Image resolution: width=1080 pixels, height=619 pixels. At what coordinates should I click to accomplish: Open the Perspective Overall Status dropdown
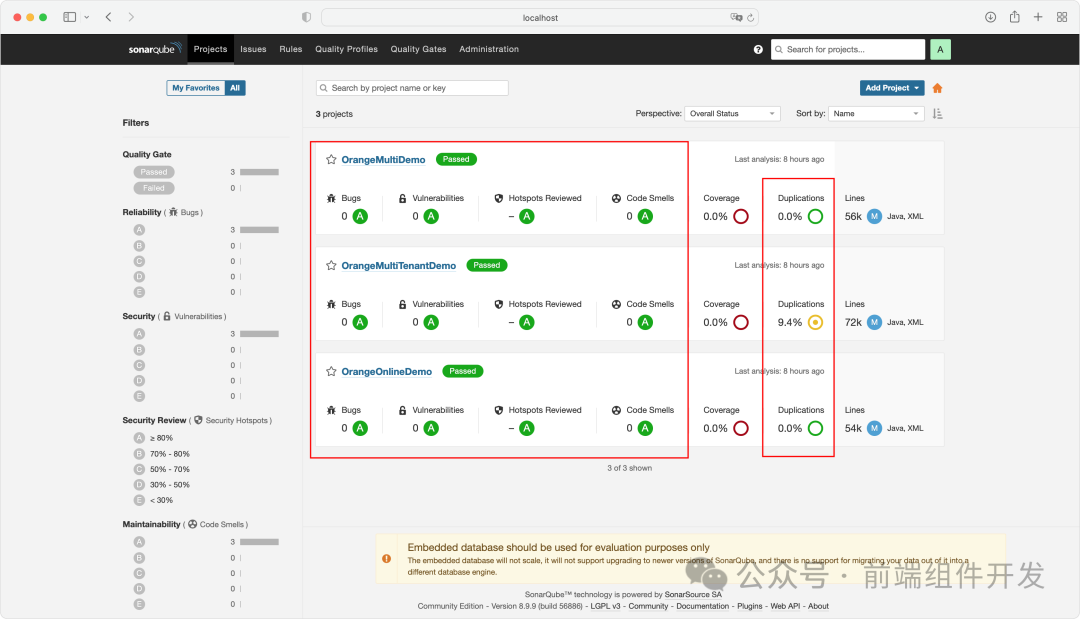pyautogui.click(x=732, y=114)
